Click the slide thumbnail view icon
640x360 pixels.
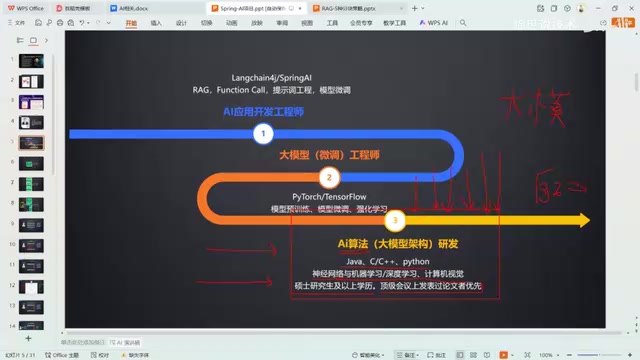tap(33, 40)
